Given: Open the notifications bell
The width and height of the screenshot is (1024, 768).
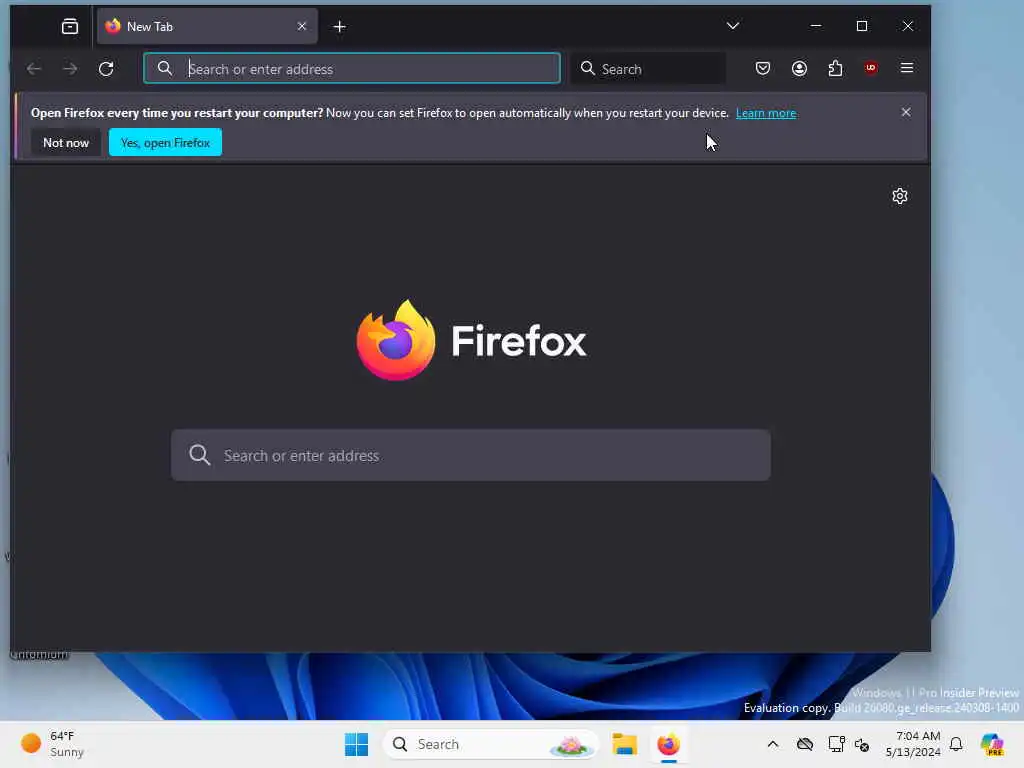Looking at the screenshot, I should 956,744.
